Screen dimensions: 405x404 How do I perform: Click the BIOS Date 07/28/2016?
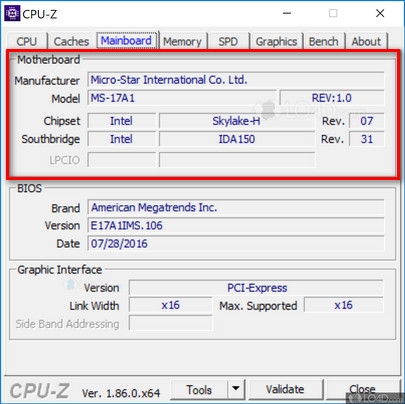236,244
